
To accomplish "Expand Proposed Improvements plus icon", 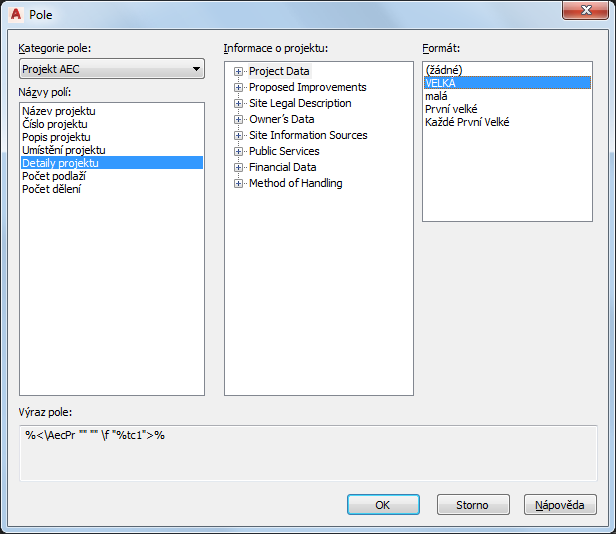I will tap(238, 88).
